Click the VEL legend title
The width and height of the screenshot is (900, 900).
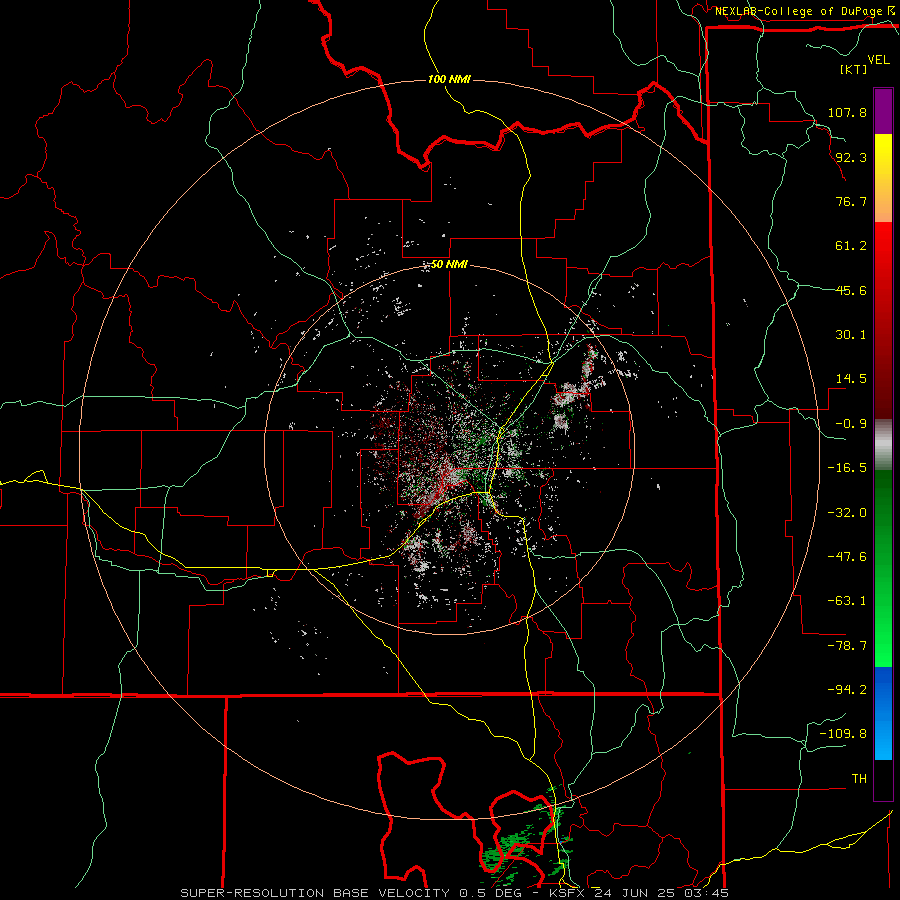click(879, 60)
